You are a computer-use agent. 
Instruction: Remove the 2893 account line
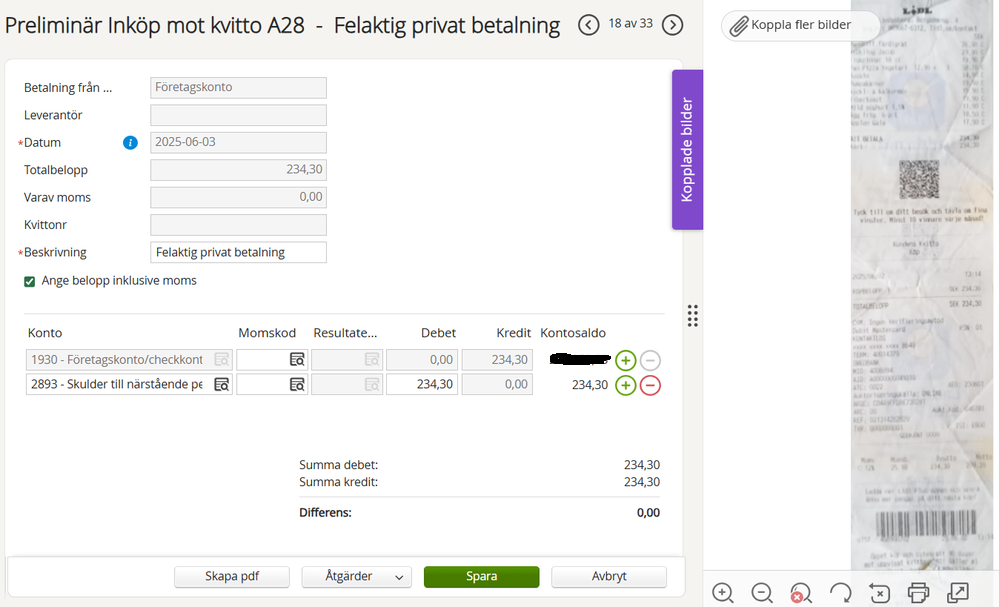point(650,385)
